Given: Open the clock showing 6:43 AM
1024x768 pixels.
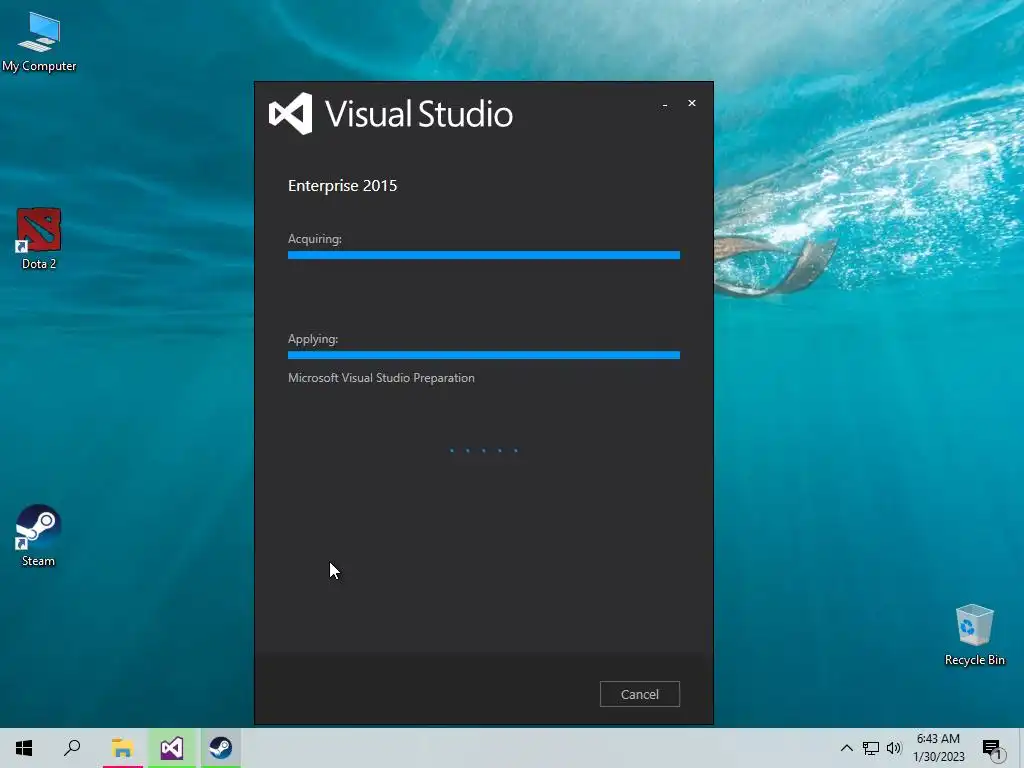Looking at the screenshot, I should [938, 748].
